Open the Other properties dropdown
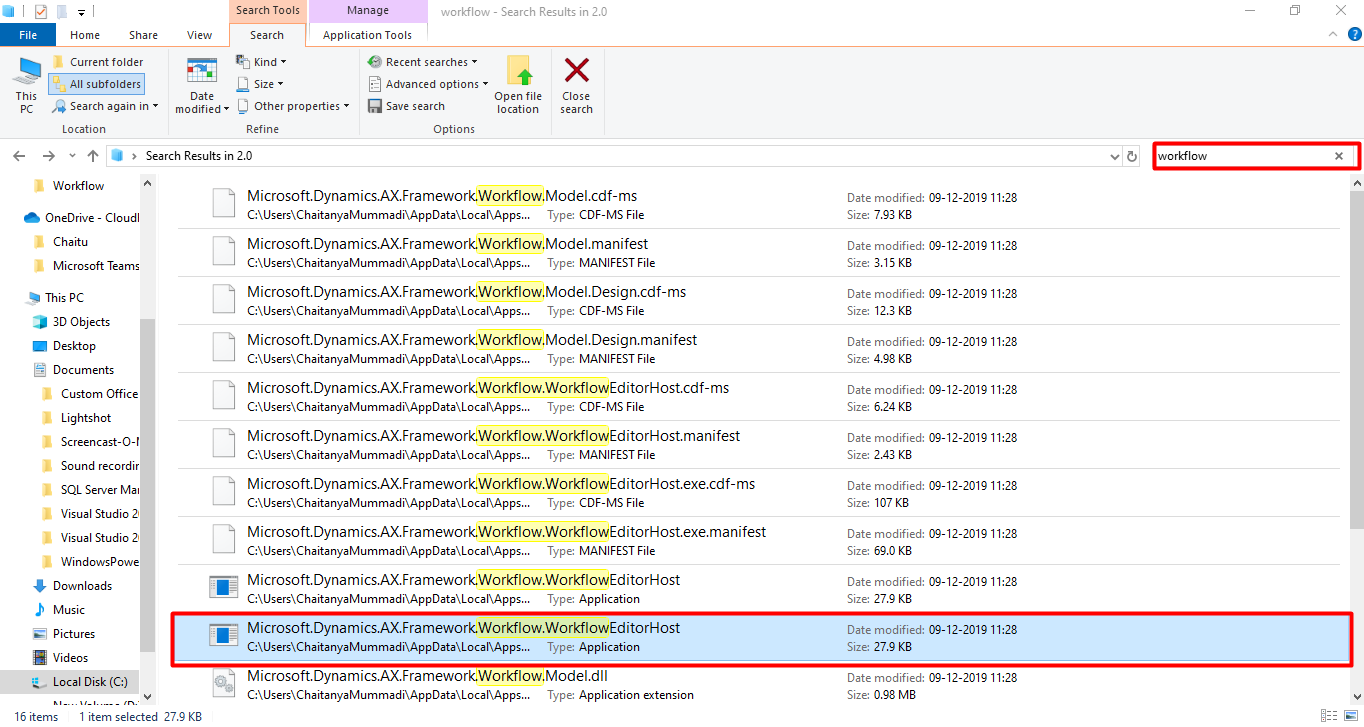1364x727 pixels. tap(293, 106)
